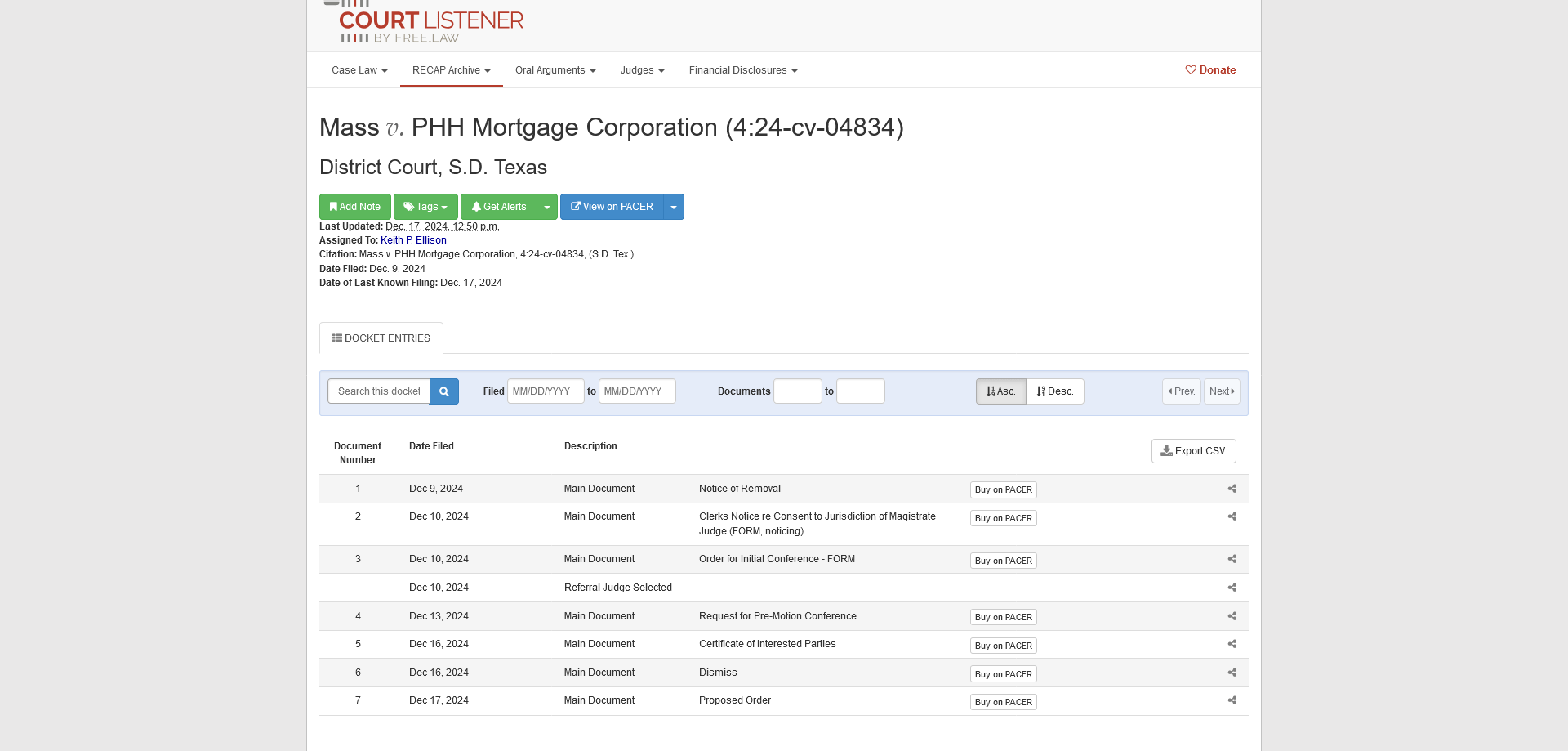Click the Filed start date field
1568x751 pixels.
[x=546, y=391]
